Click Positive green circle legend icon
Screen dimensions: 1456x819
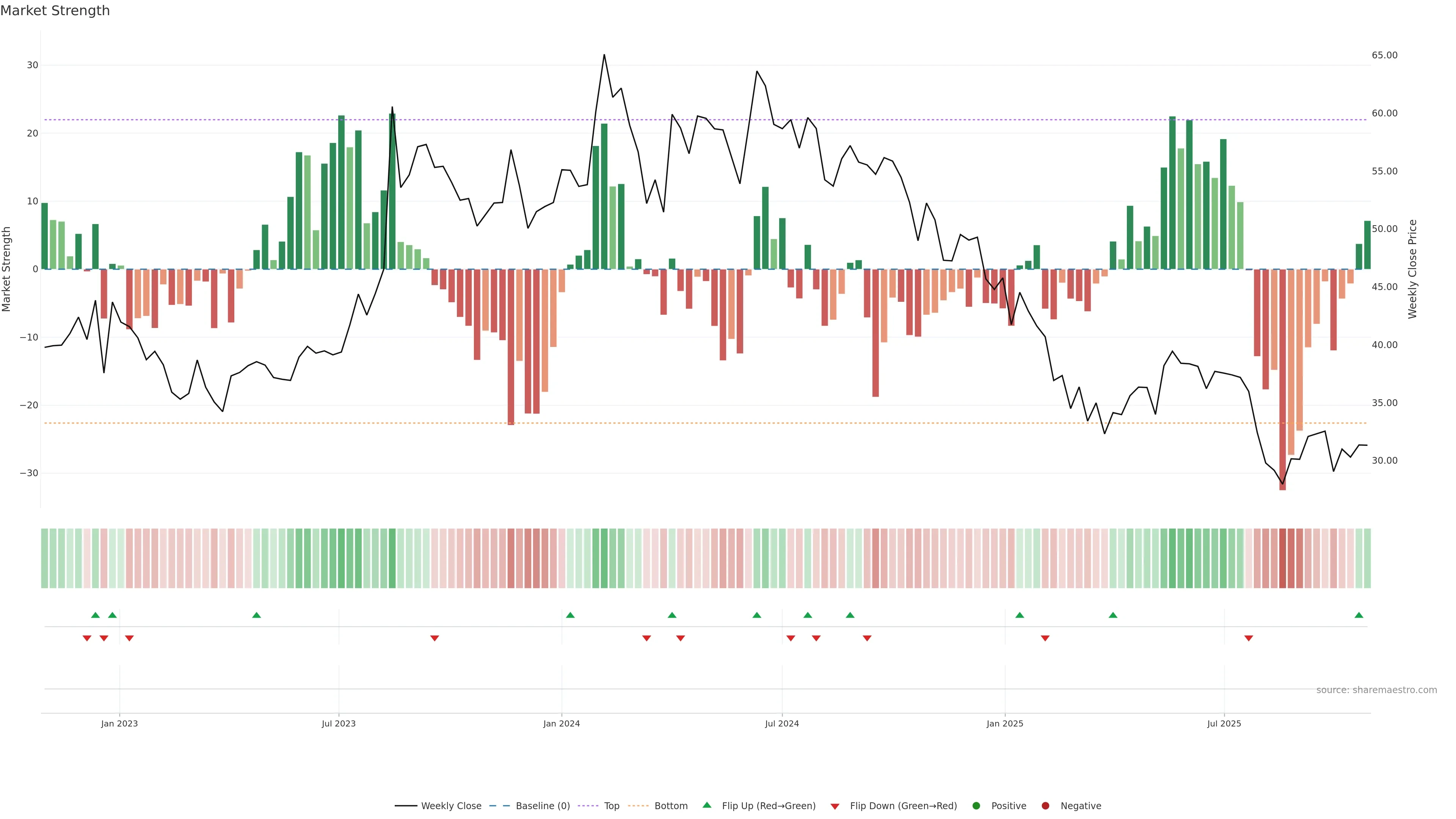tap(976, 806)
